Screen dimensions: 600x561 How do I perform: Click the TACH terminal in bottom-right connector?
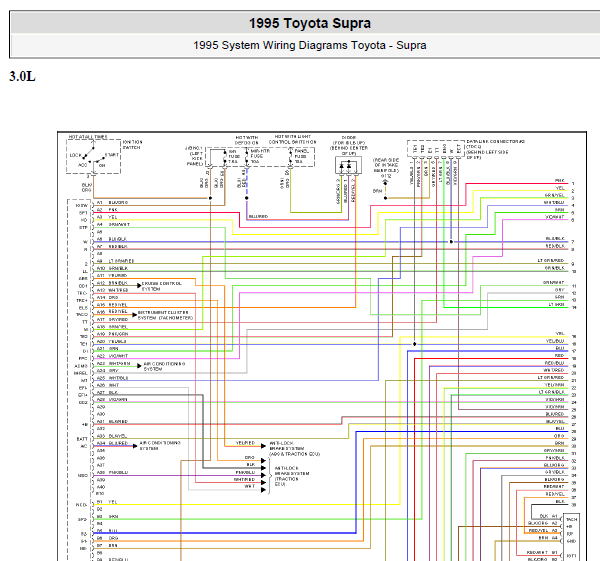pyautogui.click(x=571, y=519)
